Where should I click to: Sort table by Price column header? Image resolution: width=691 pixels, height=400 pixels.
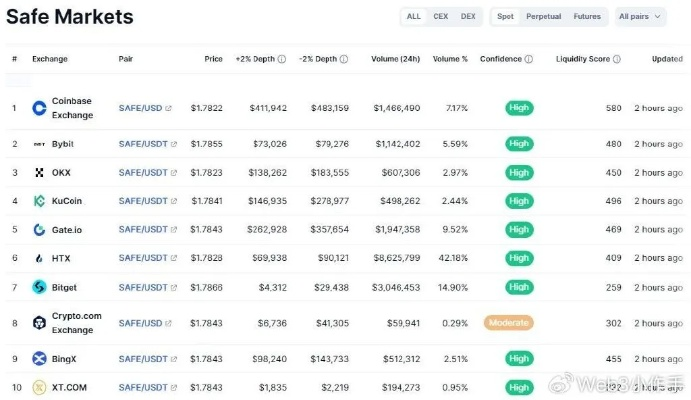[213, 59]
